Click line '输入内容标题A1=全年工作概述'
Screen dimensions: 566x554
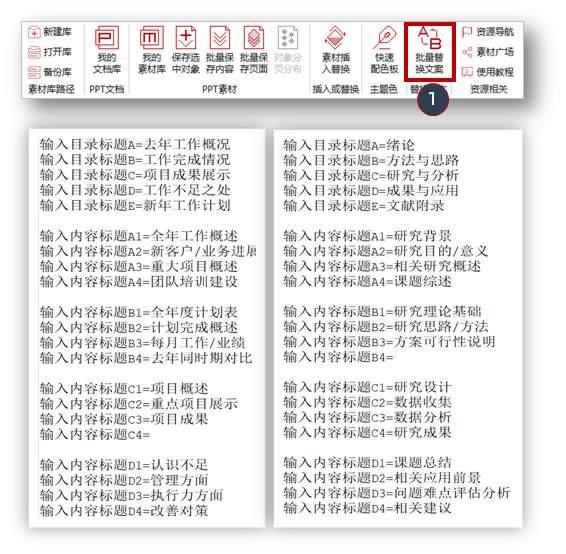(139, 236)
